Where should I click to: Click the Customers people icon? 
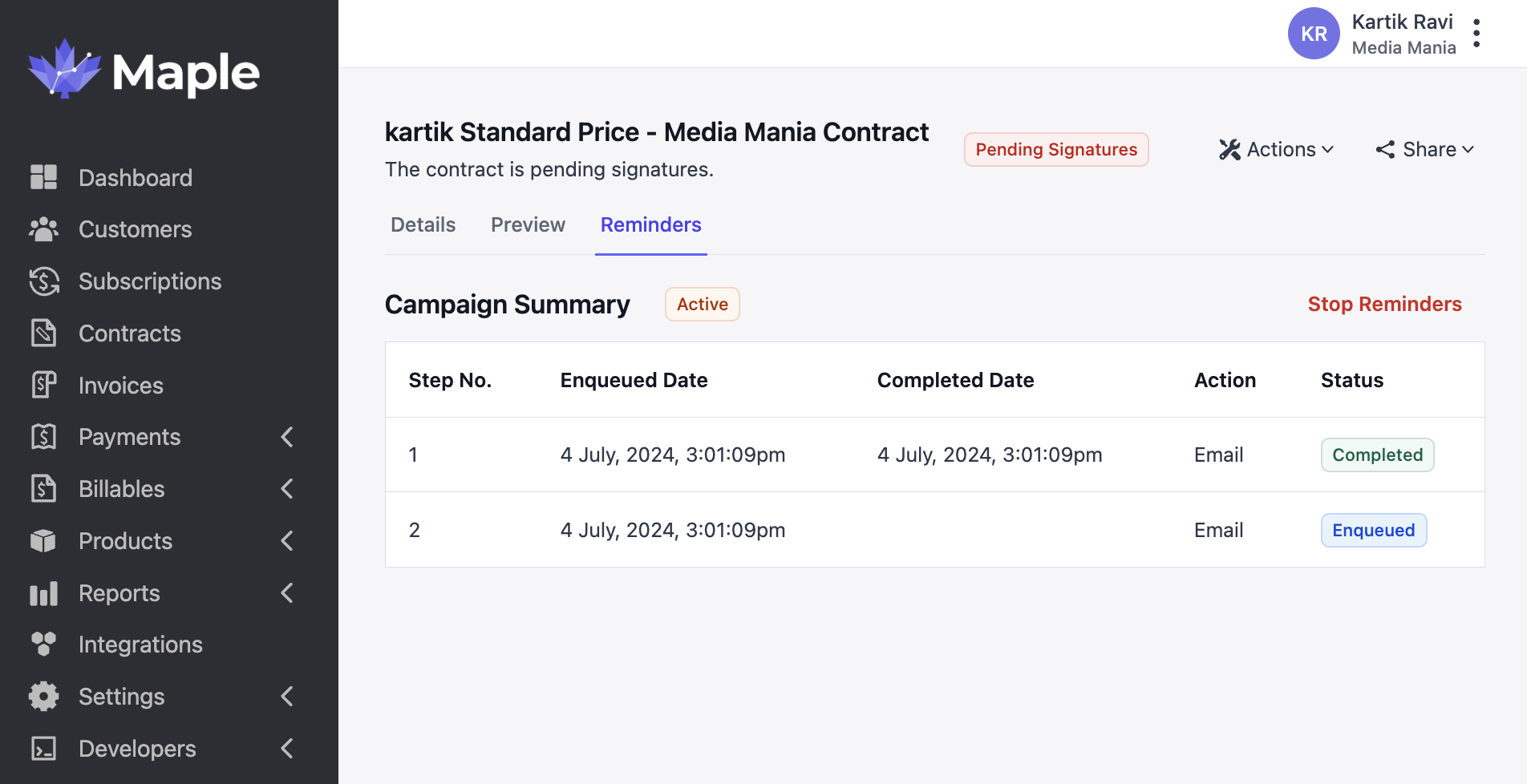pos(43,229)
